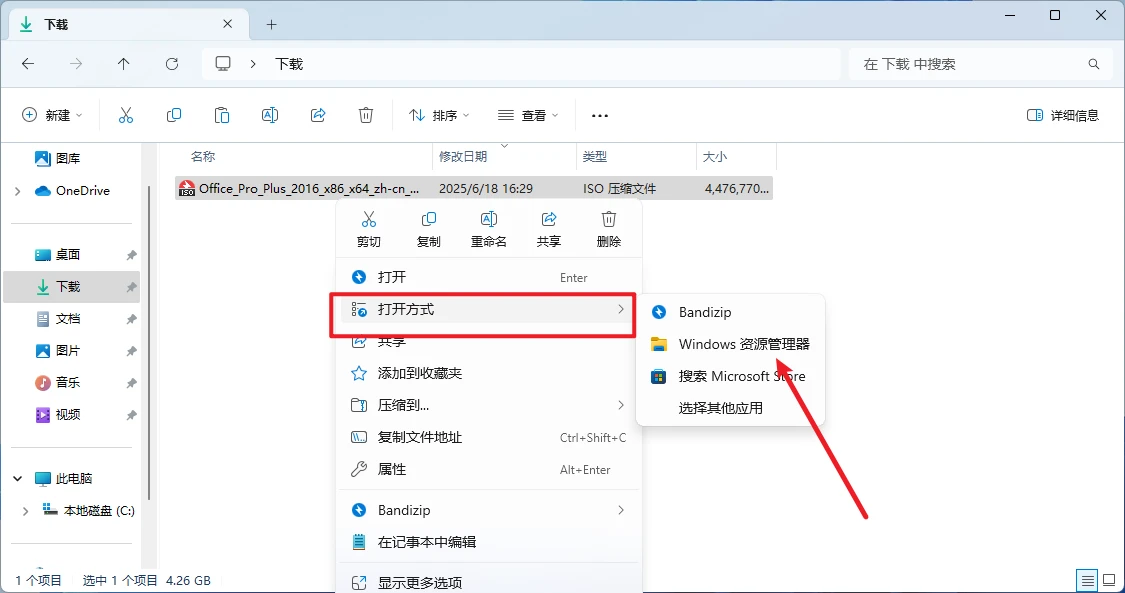1125x593 pixels.
Task: Click 打开 in the context menu
Action: pyautogui.click(x=488, y=277)
